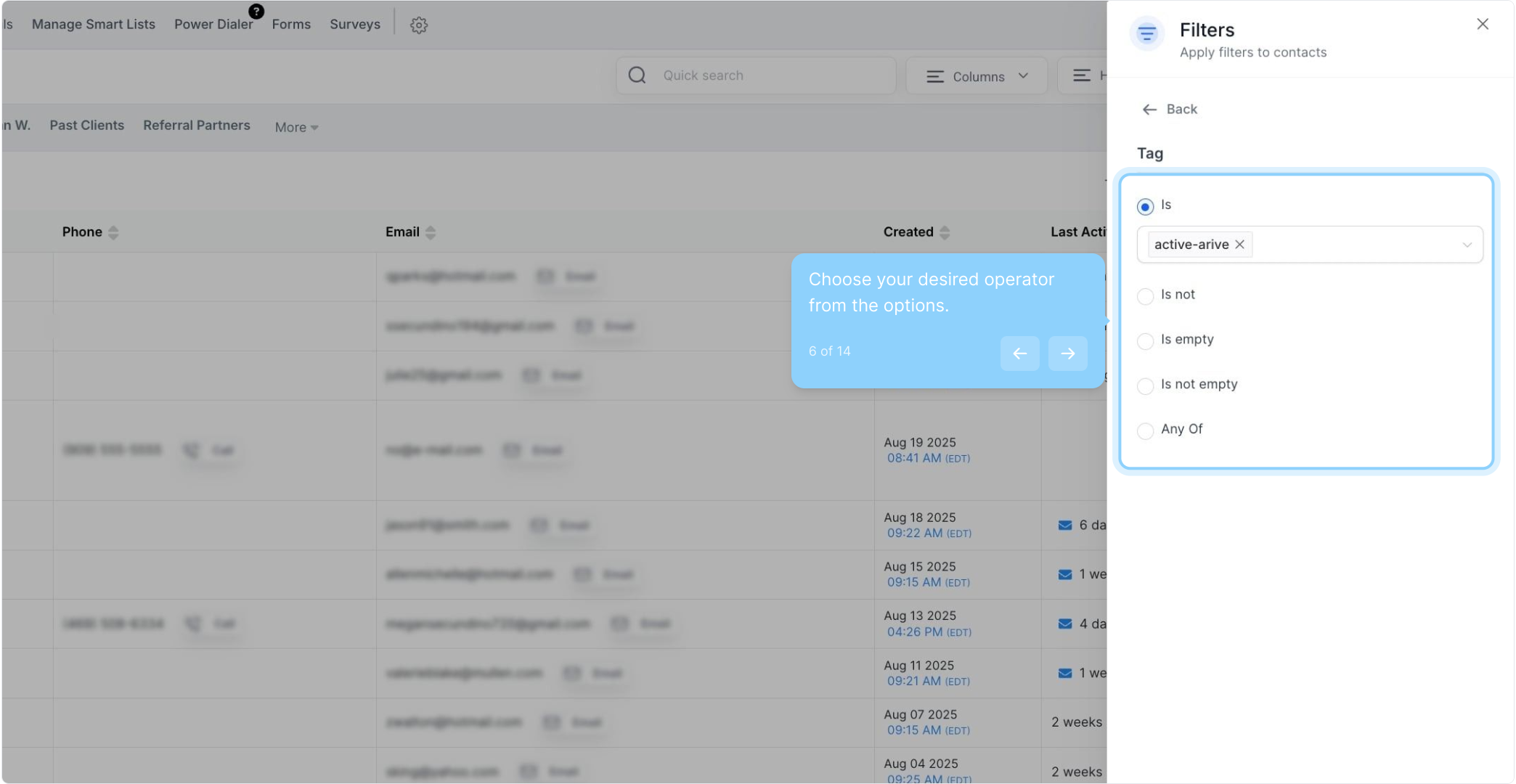
Task: Select the 'Is empty' radio option
Action: coord(1145,341)
